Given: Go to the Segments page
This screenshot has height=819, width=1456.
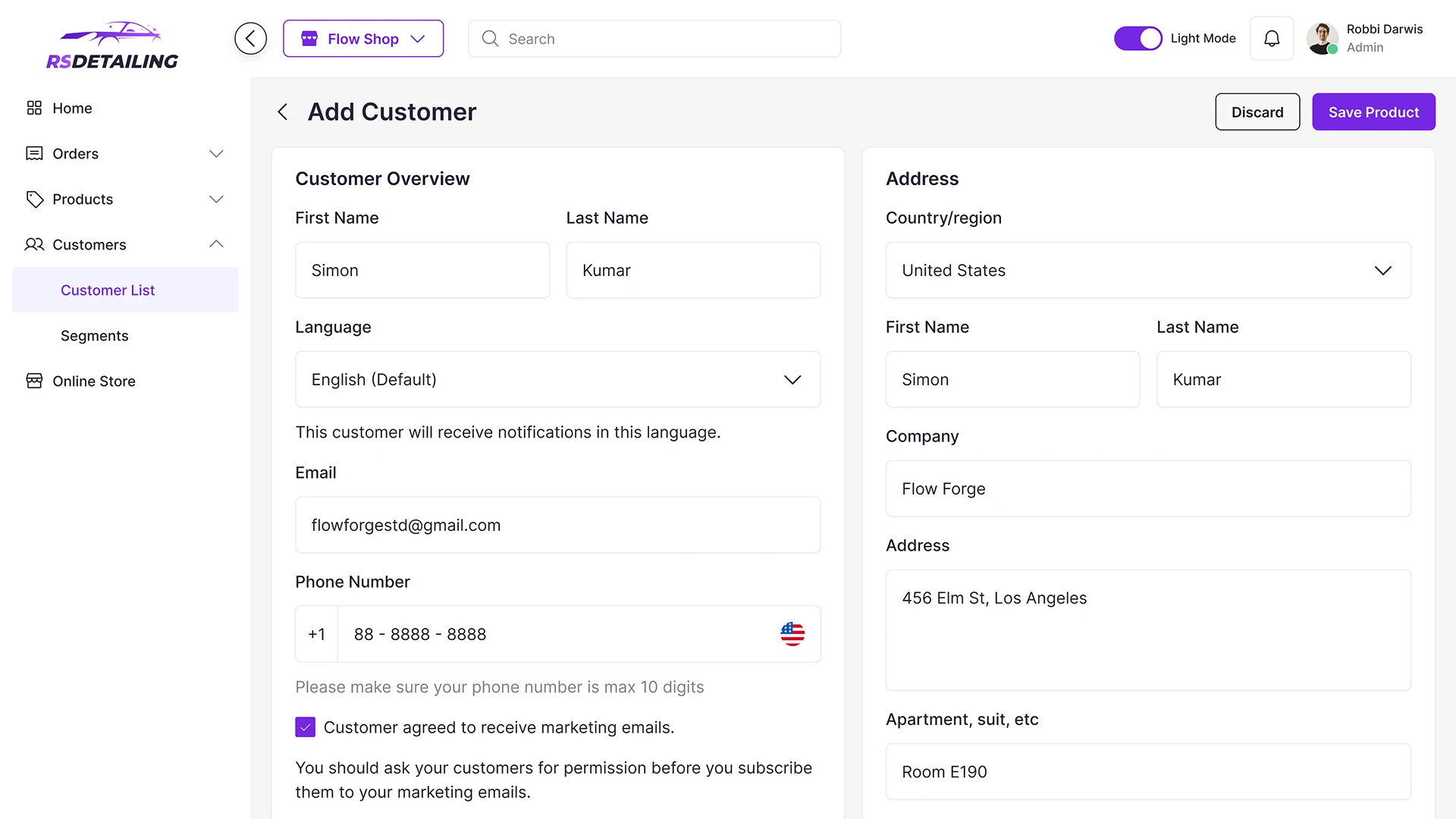Looking at the screenshot, I should click(94, 335).
